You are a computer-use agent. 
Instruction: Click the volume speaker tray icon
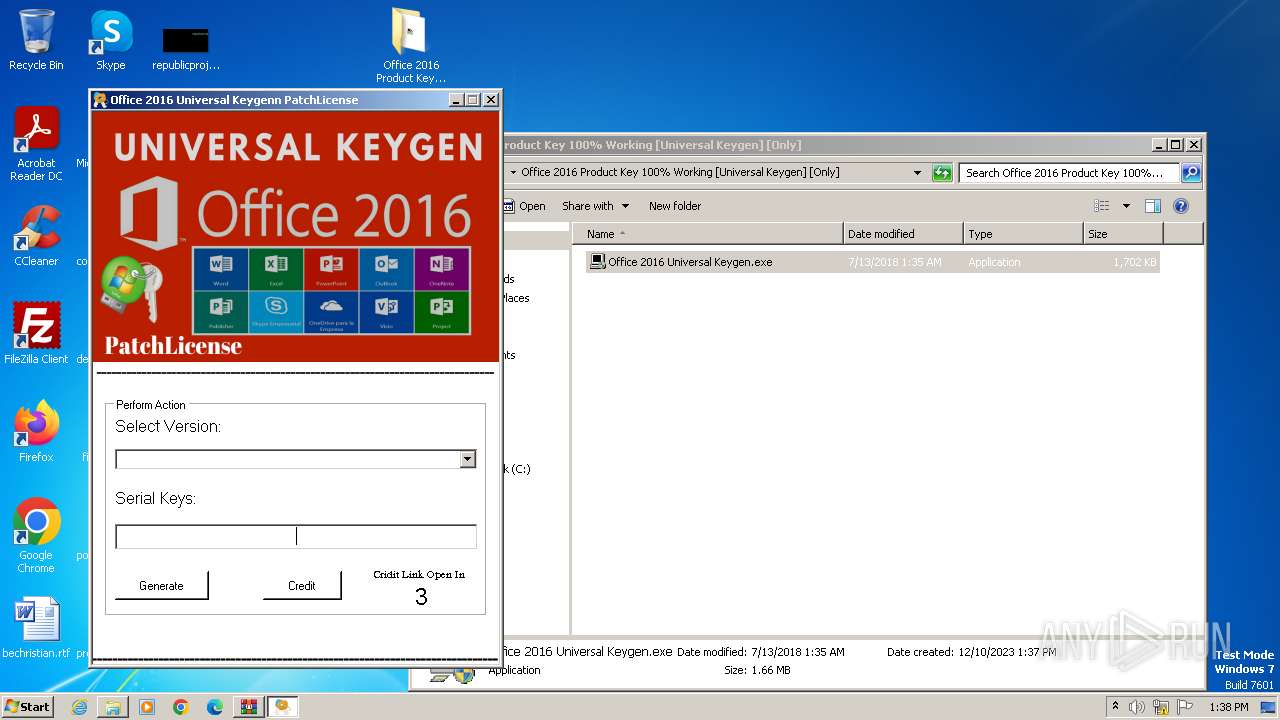tap(1137, 707)
